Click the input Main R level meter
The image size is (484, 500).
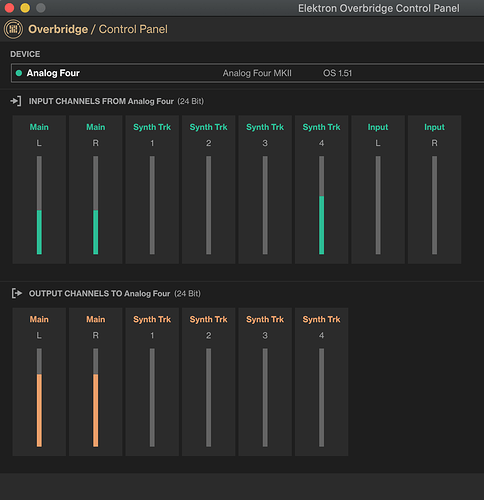coord(96,205)
